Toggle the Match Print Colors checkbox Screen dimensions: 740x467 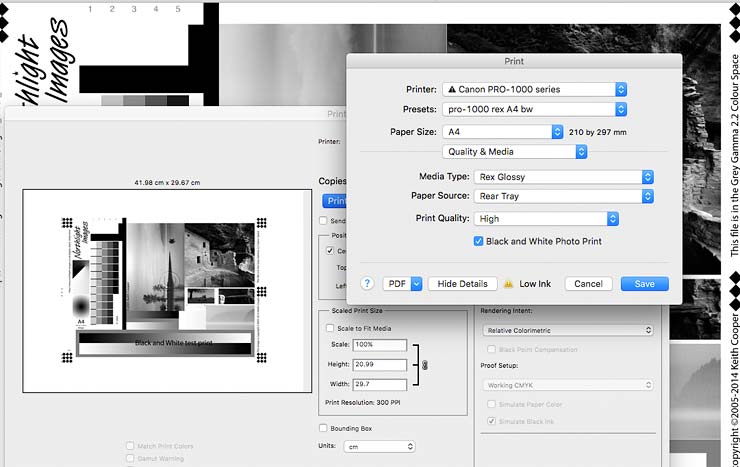click(x=130, y=445)
